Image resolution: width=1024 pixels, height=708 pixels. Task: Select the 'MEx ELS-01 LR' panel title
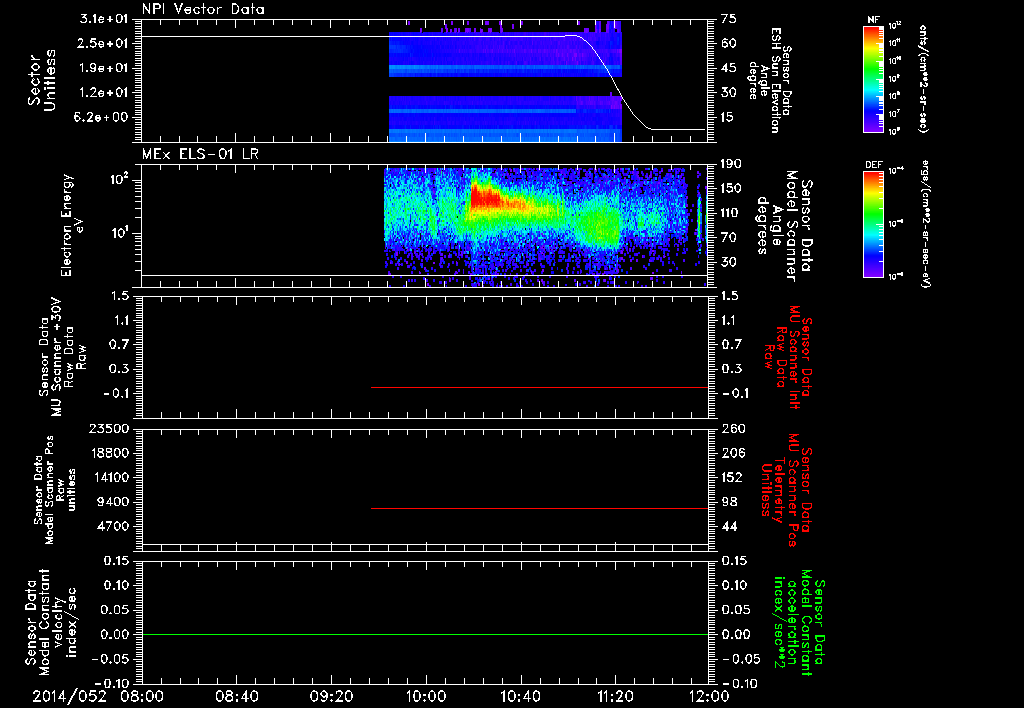point(200,154)
